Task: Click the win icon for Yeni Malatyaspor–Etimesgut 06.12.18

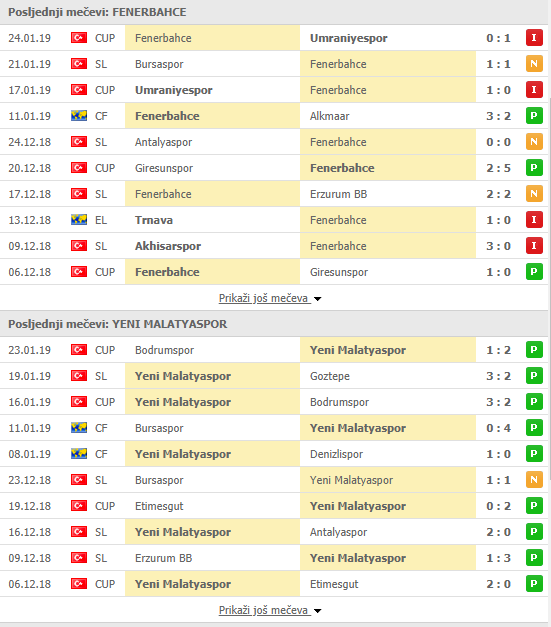Action: (x=534, y=584)
